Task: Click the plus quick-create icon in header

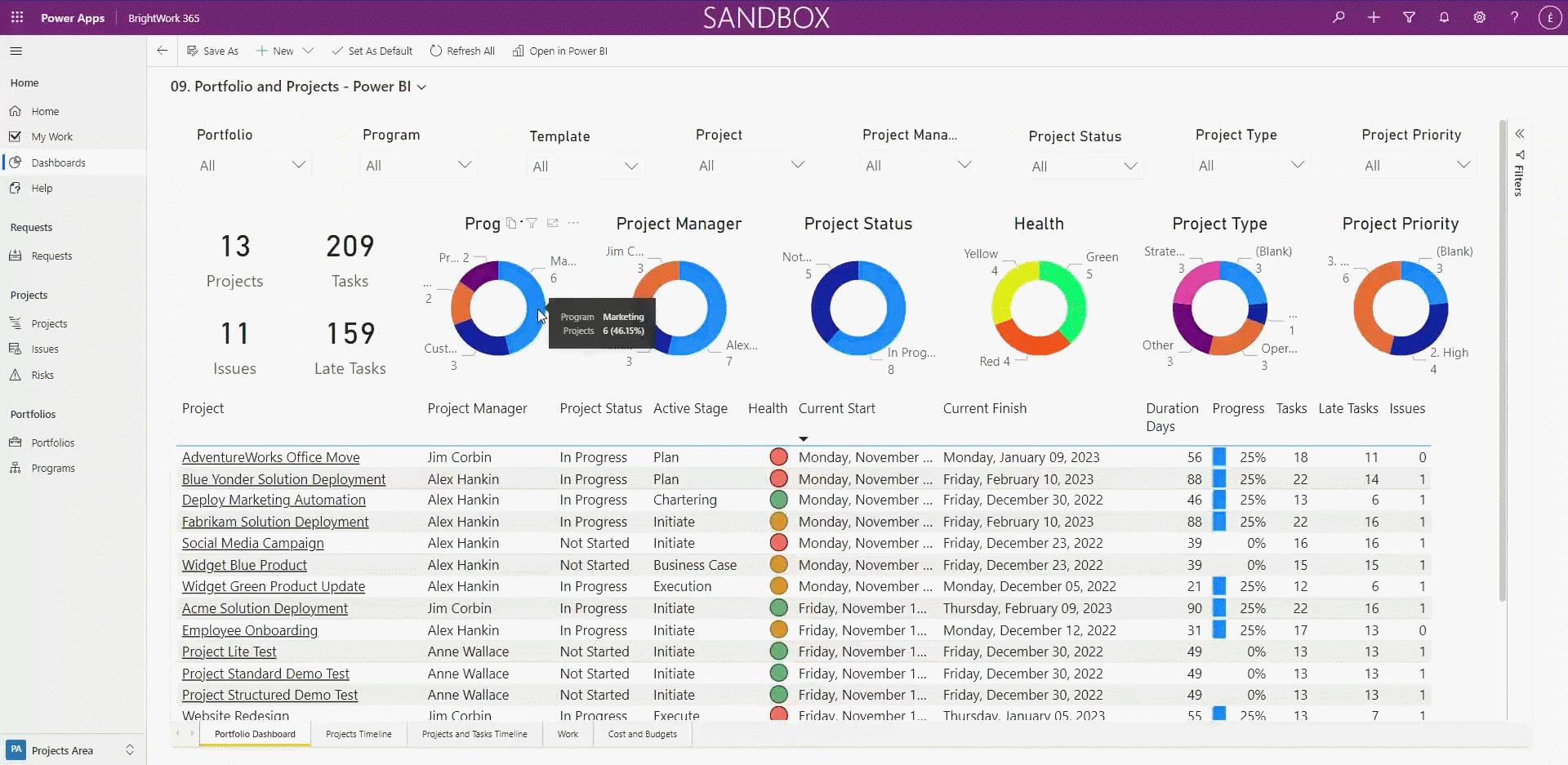Action: [x=1374, y=17]
